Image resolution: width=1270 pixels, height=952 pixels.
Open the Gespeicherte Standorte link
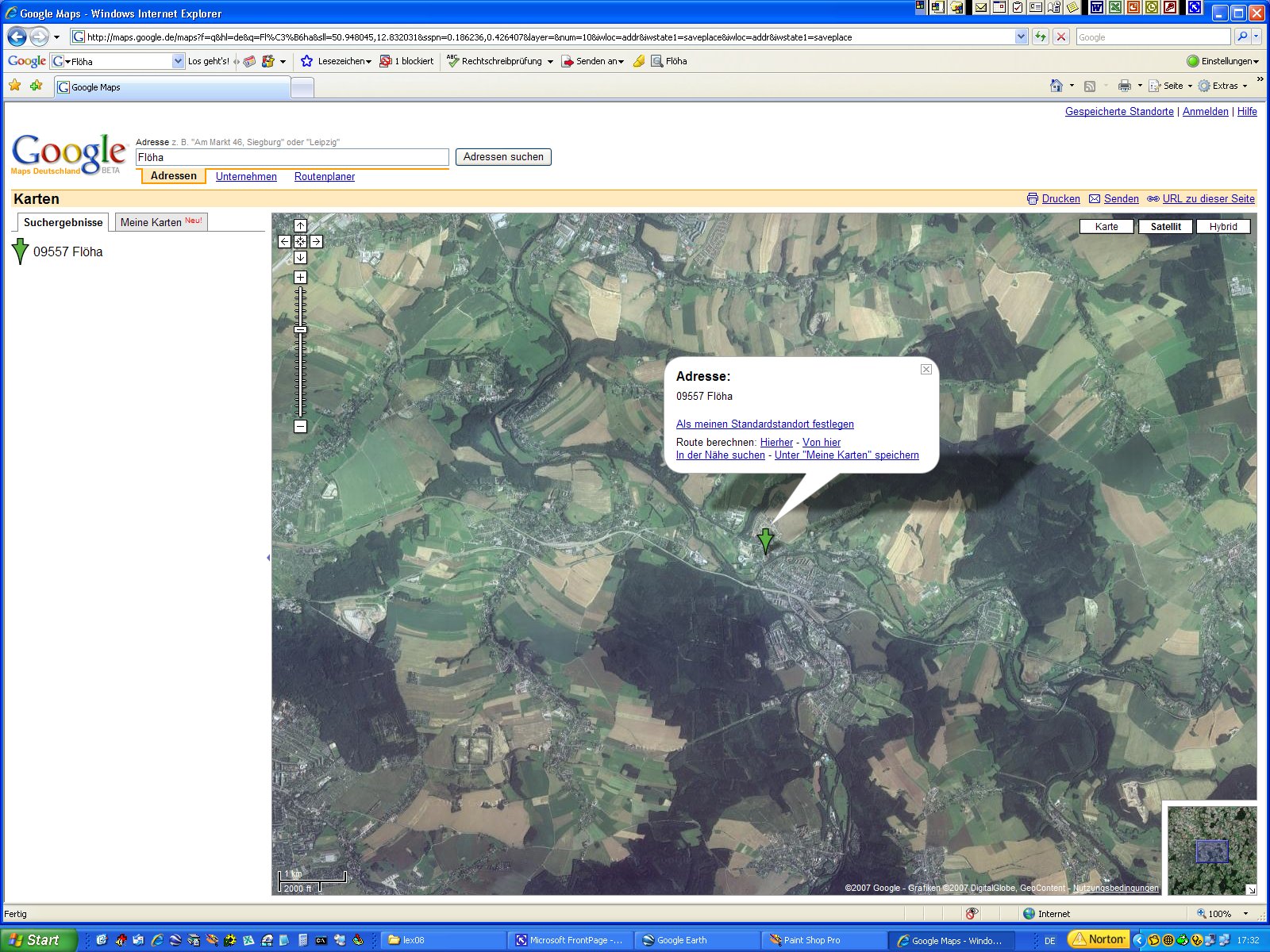click(1119, 112)
